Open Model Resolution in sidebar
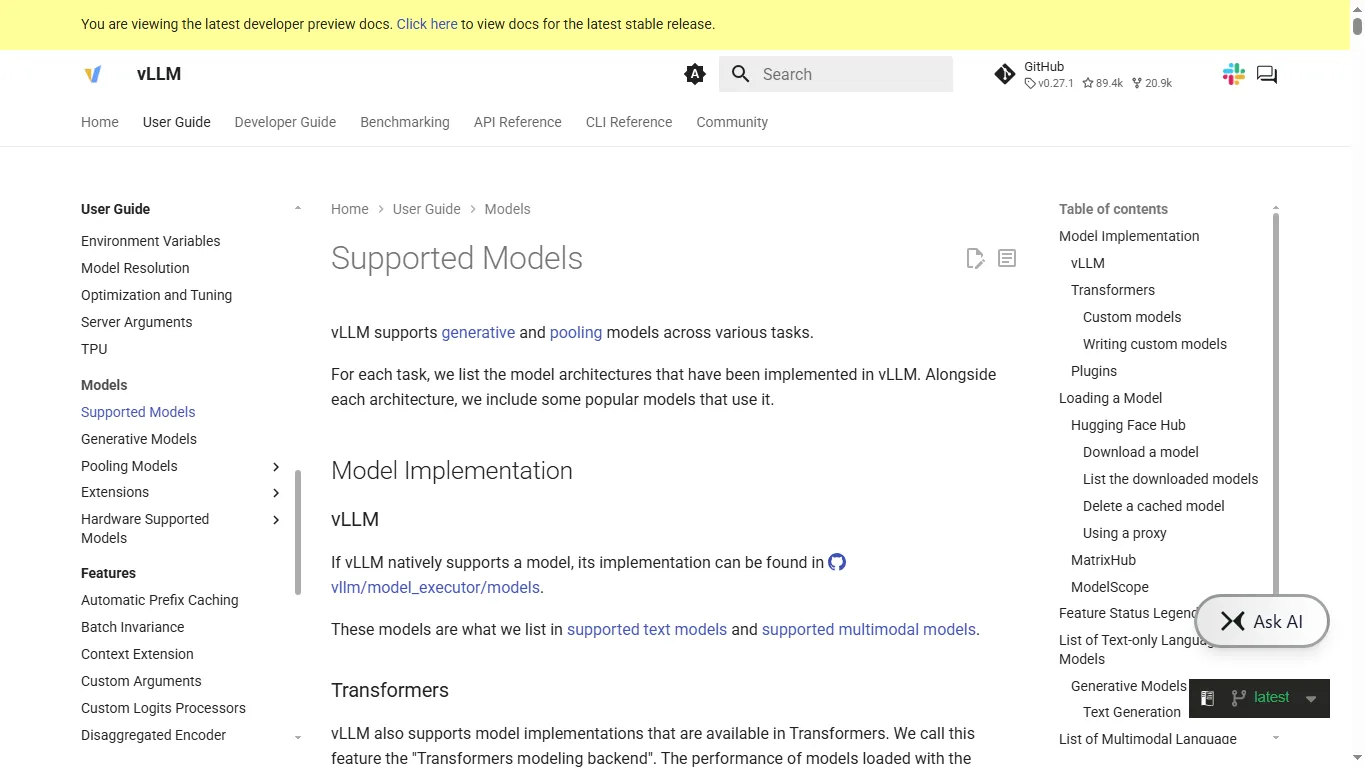1365x768 pixels. click(x=135, y=268)
